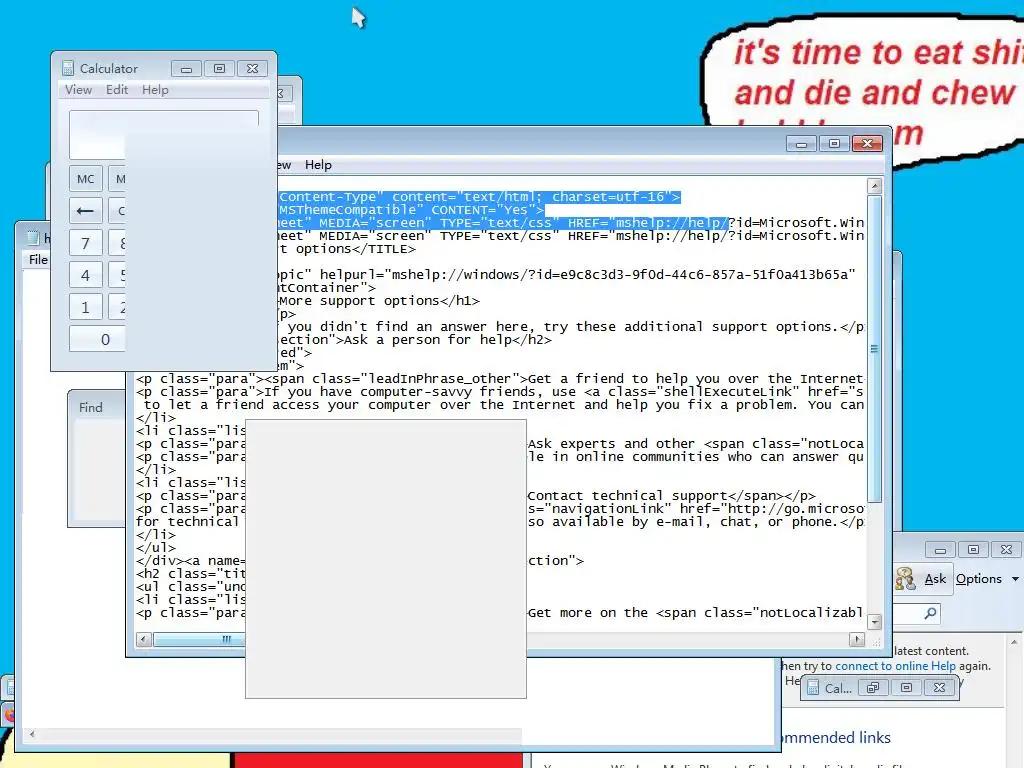Open Help menu in source Notepad window

(x=318, y=165)
